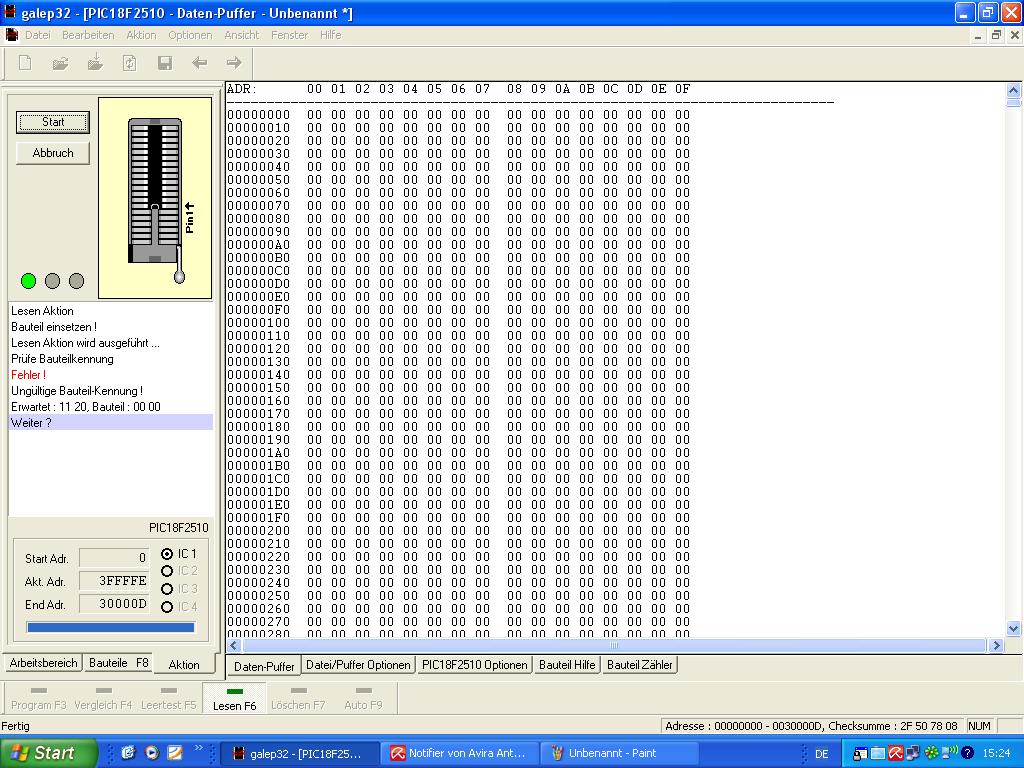Click the hex view scroll-right arrow

coord(996,646)
